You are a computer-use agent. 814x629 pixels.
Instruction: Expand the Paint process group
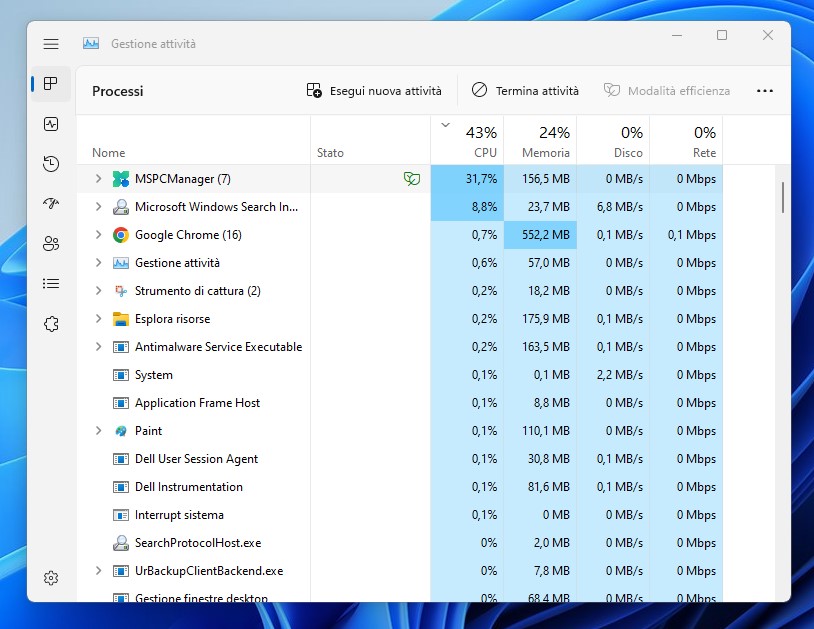coord(98,431)
